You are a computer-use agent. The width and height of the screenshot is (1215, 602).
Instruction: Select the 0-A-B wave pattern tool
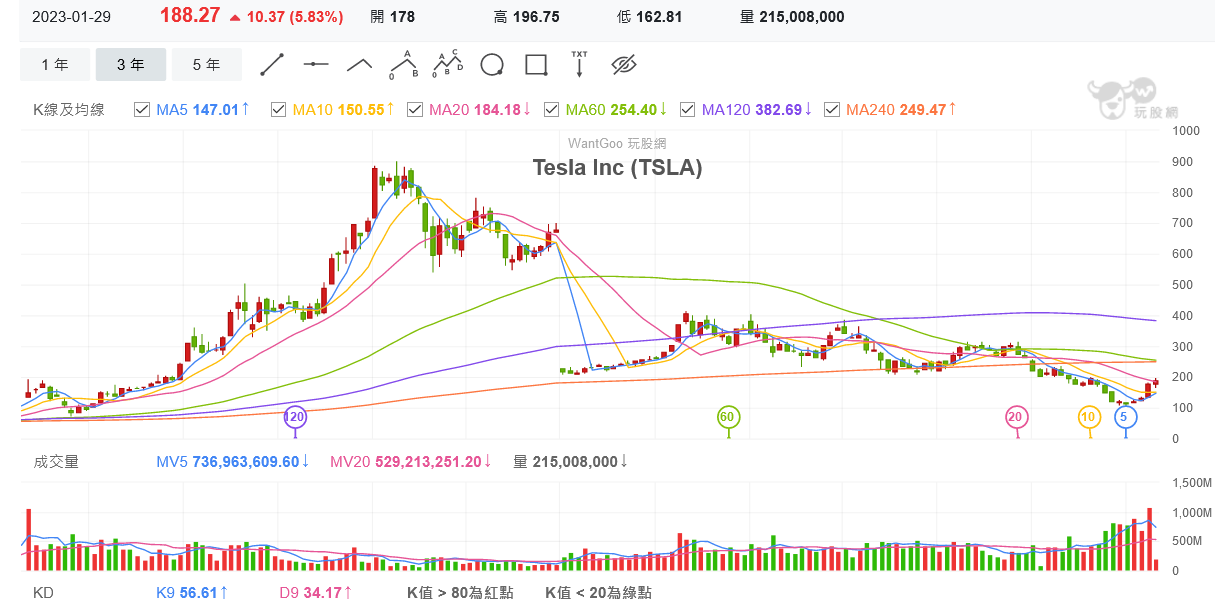click(x=403, y=64)
